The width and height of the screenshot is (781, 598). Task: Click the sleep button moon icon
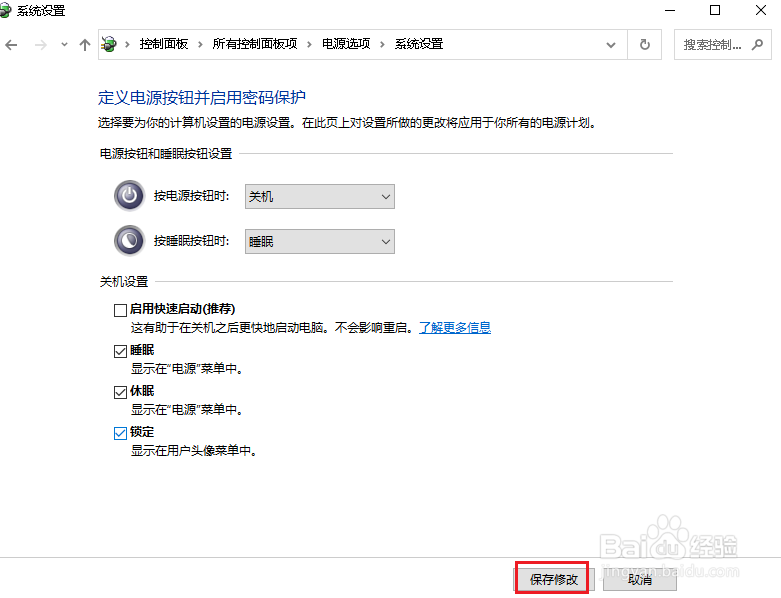[130, 240]
